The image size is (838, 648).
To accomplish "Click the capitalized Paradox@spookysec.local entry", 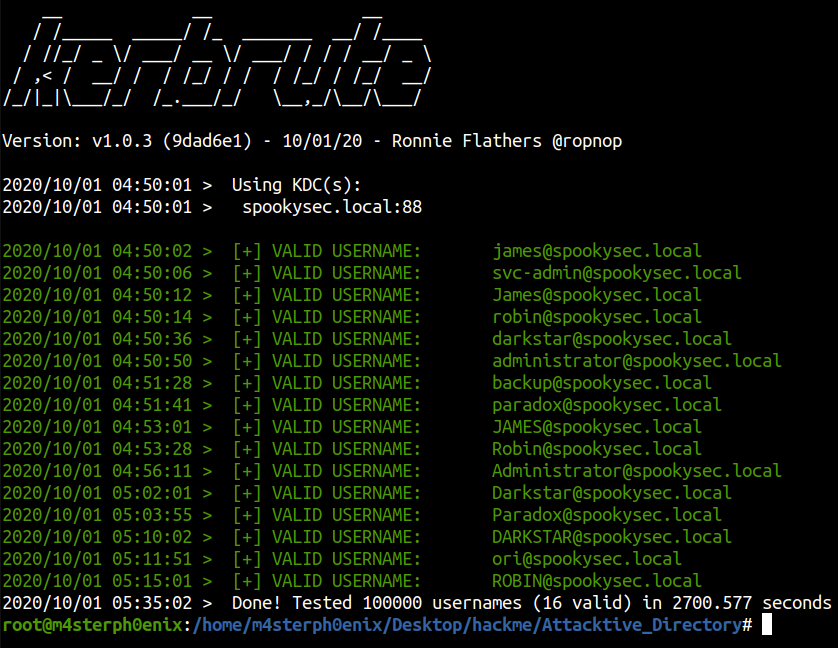I will [607, 515].
